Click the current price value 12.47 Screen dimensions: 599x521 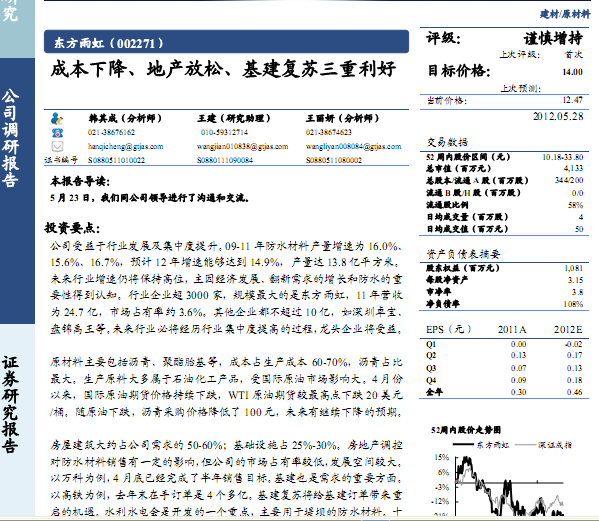coord(572,100)
